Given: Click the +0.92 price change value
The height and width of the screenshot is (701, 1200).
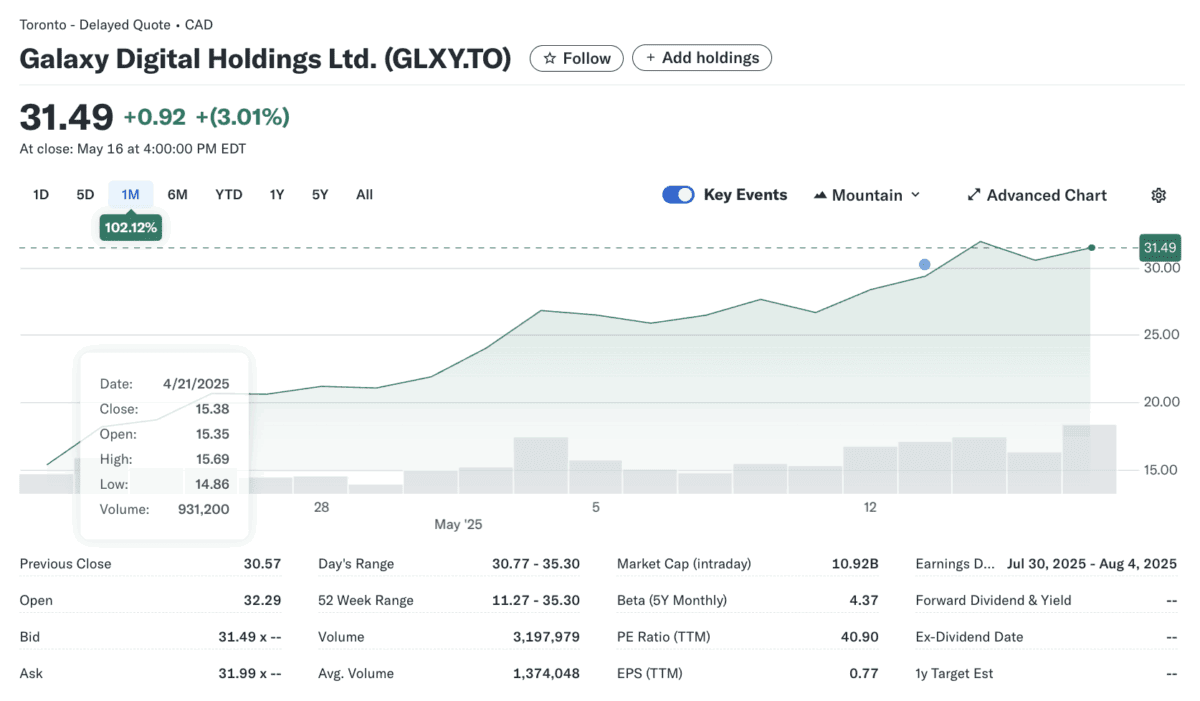Looking at the screenshot, I should point(154,117).
